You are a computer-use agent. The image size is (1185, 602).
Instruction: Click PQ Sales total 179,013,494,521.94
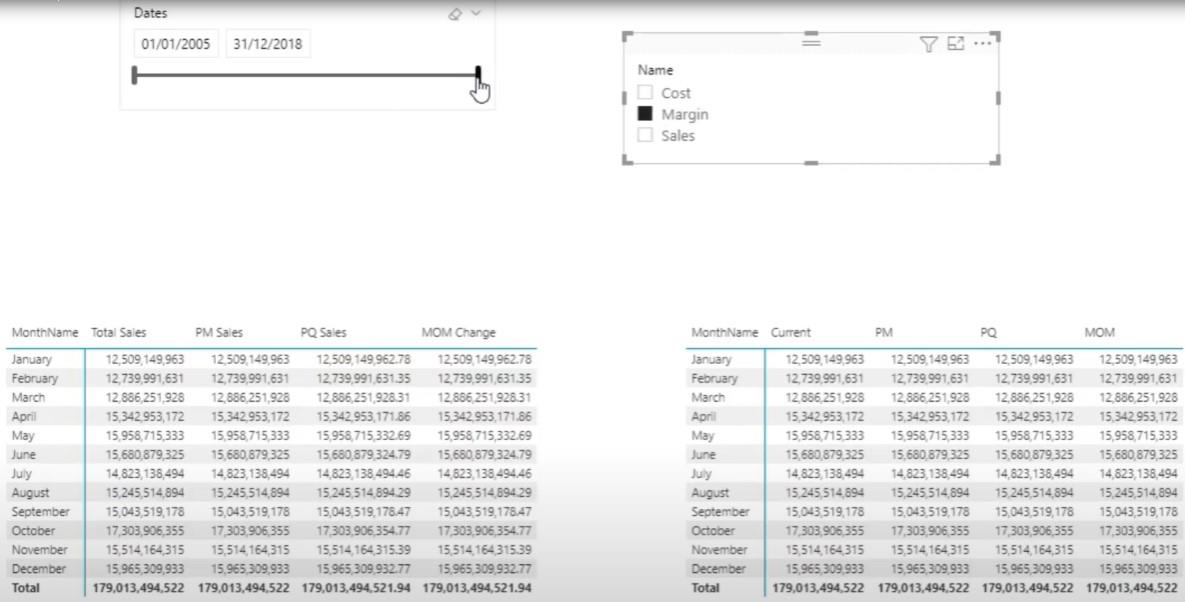coord(356,588)
